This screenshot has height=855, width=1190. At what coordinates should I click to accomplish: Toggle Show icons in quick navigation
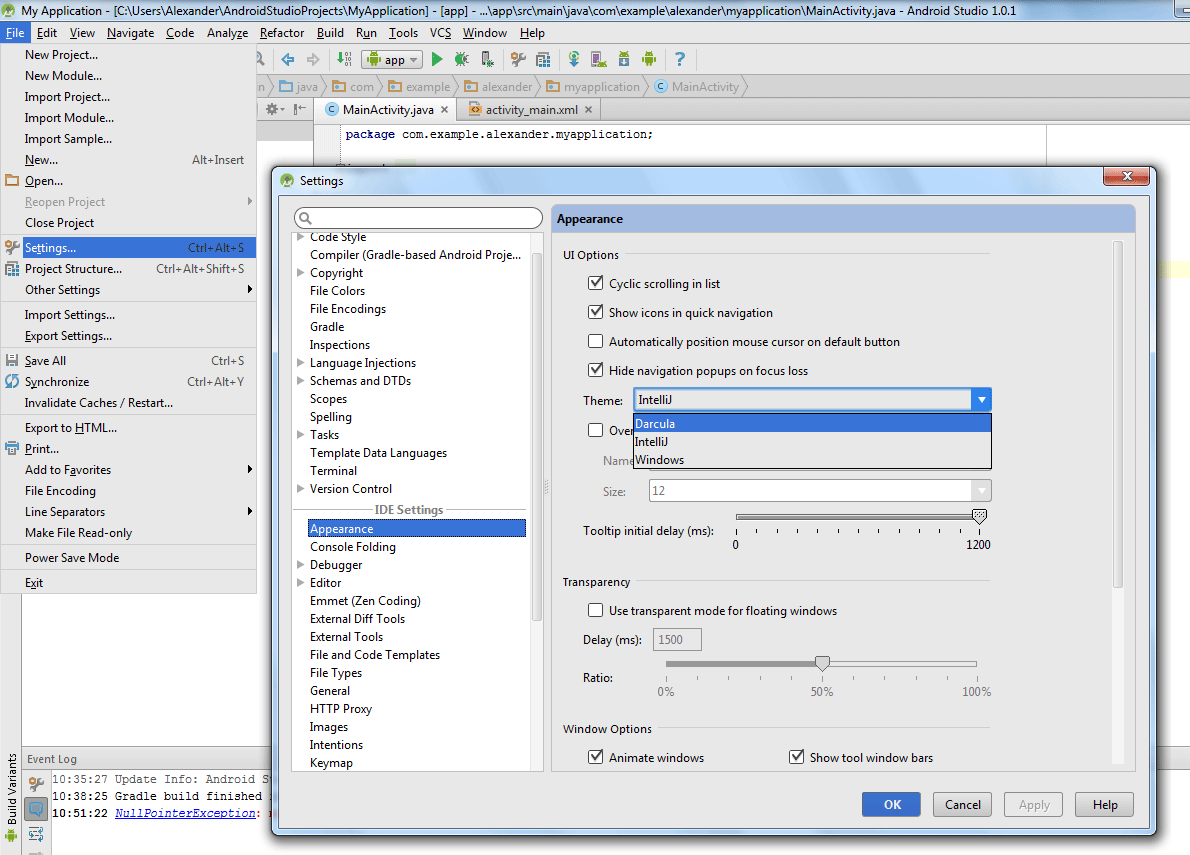coord(596,312)
